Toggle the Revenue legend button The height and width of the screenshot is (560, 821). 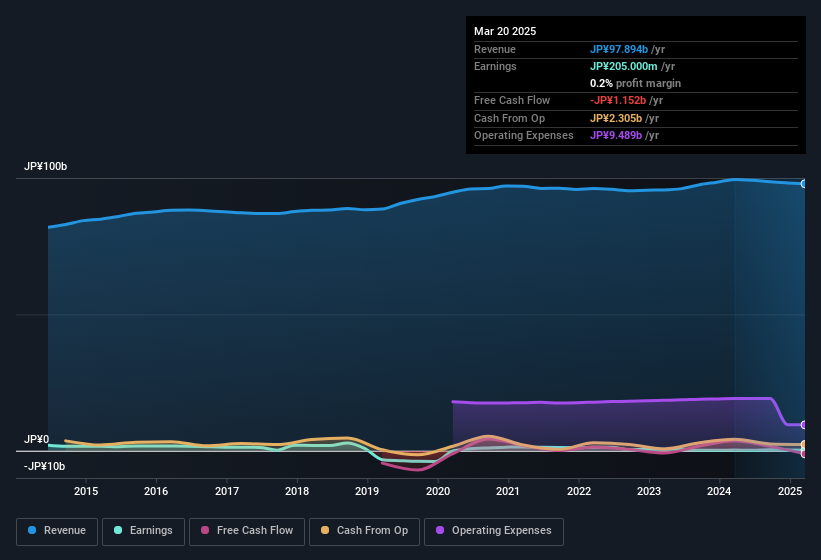(x=57, y=531)
